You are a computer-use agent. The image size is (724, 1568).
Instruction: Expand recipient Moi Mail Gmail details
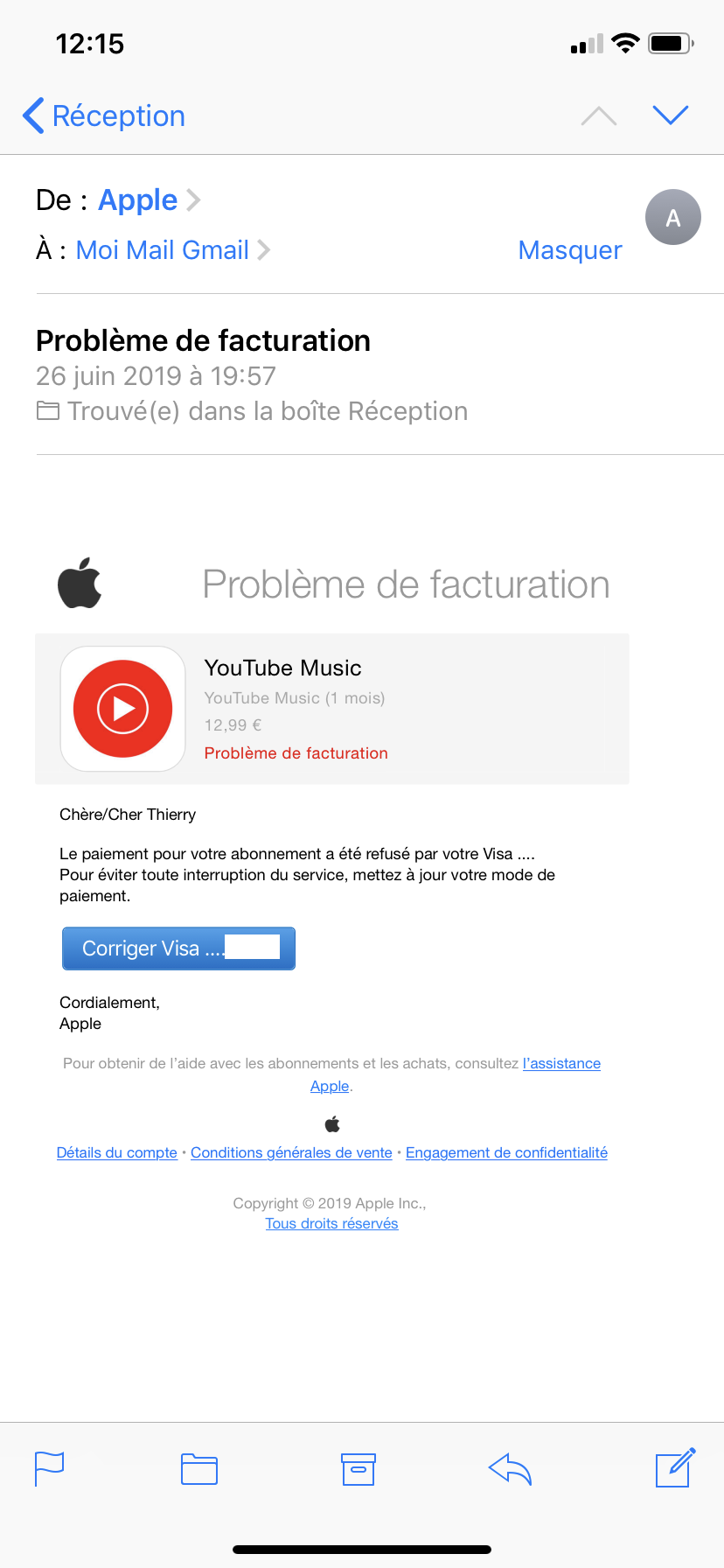point(173,250)
